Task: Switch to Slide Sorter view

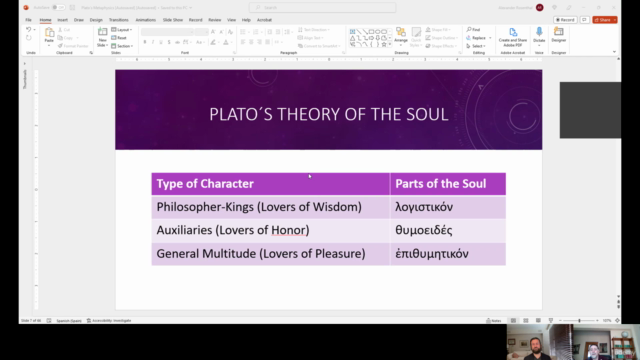Action: tap(526, 321)
